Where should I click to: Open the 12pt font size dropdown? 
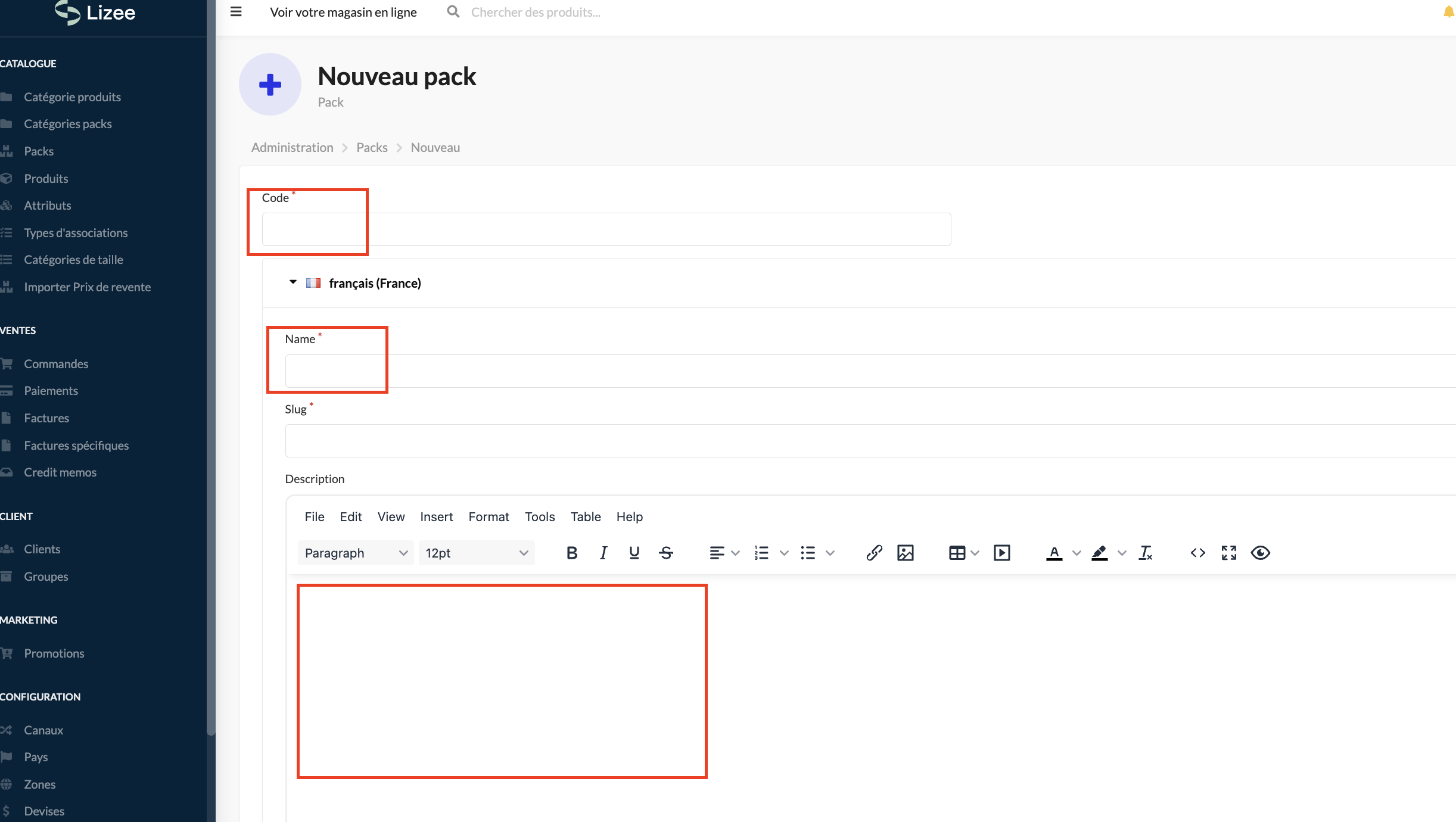[476, 553]
